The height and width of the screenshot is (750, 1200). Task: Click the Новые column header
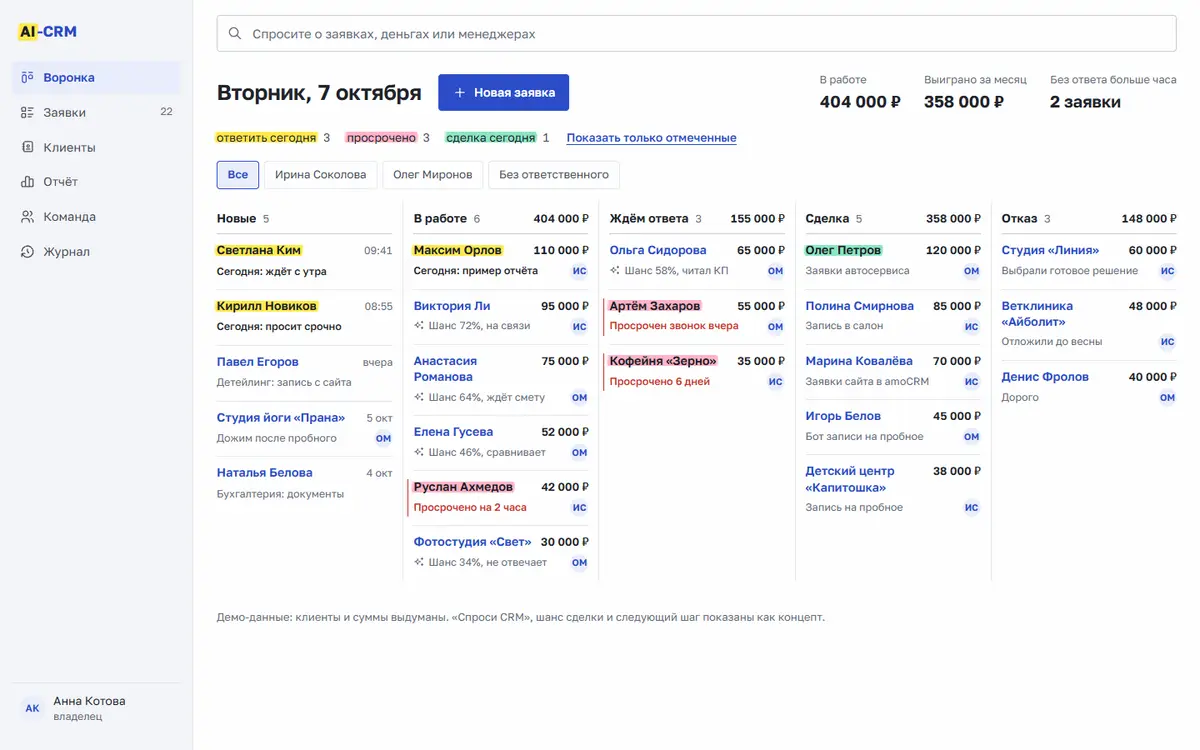pos(237,219)
